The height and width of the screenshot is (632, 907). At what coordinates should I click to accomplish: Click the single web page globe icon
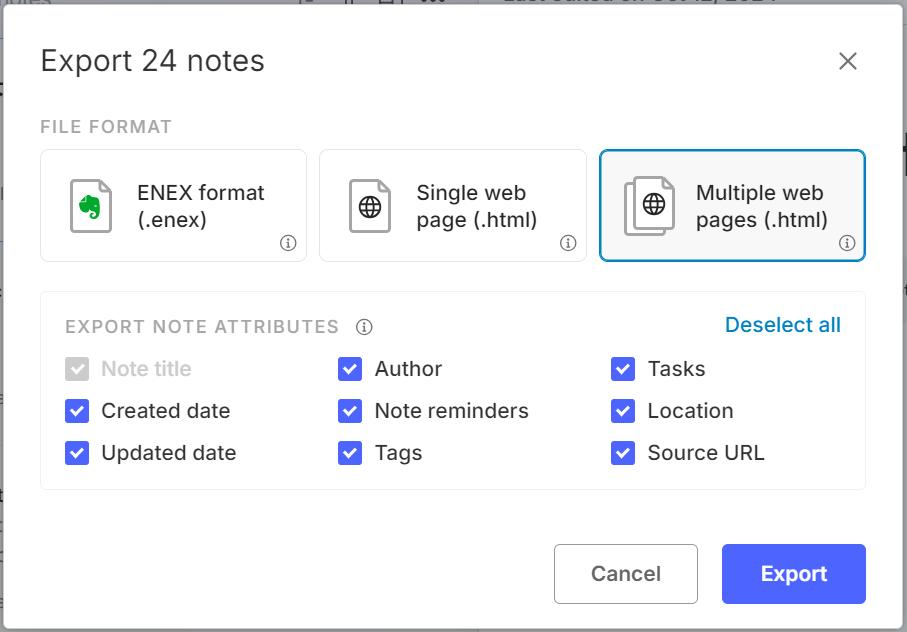(370, 206)
